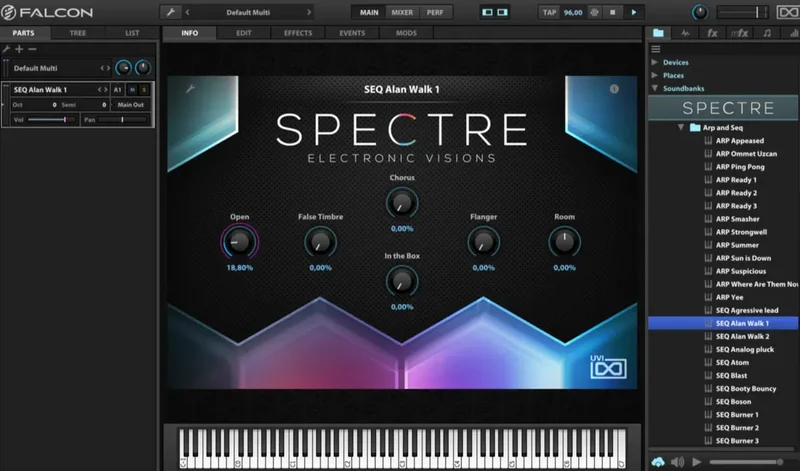Click the Falcon logo
Screen dimensions: 800x471
[x=47, y=12]
